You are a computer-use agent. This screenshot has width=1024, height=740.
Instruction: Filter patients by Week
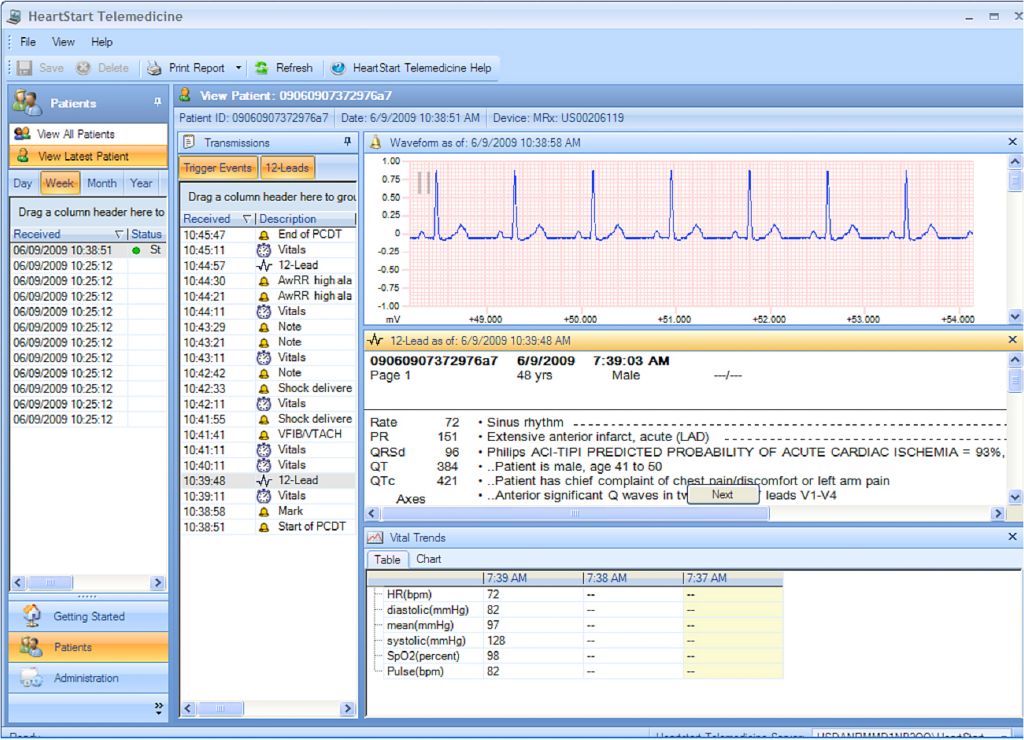click(x=59, y=184)
